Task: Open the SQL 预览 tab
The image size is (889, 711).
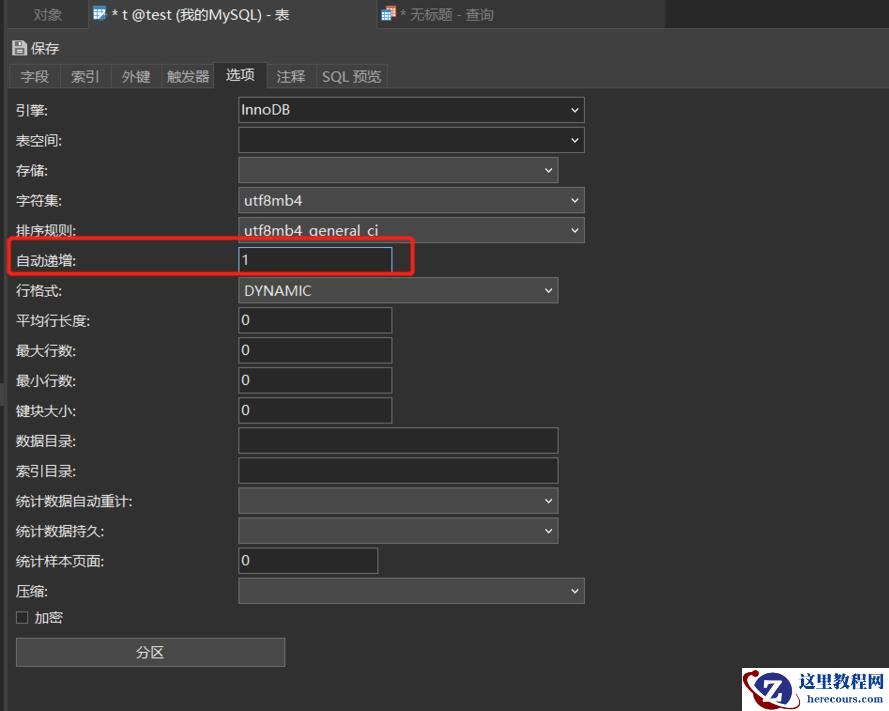Action: 352,77
